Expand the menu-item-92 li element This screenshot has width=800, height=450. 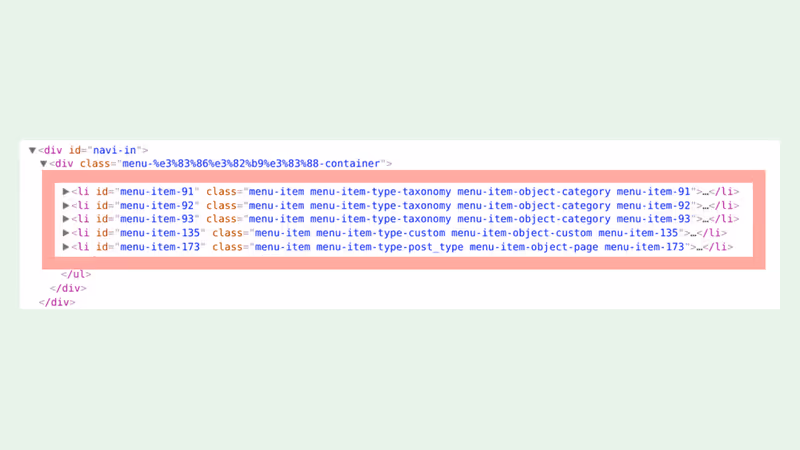[x=66, y=206]
